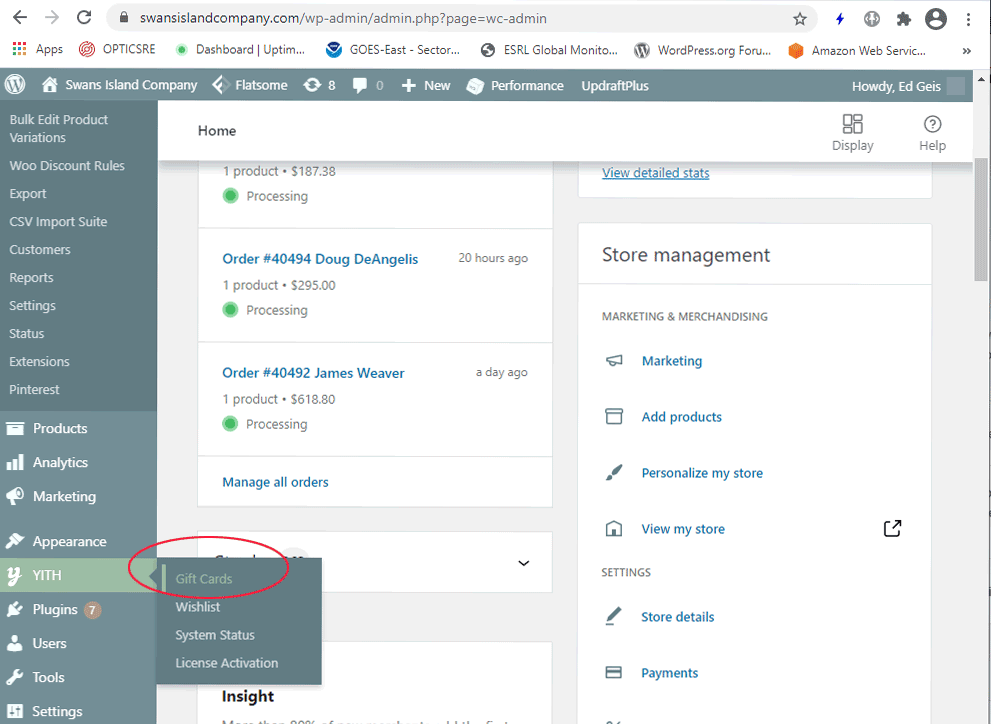Choose System Status in YITH flyout

(x=215, y=635)
